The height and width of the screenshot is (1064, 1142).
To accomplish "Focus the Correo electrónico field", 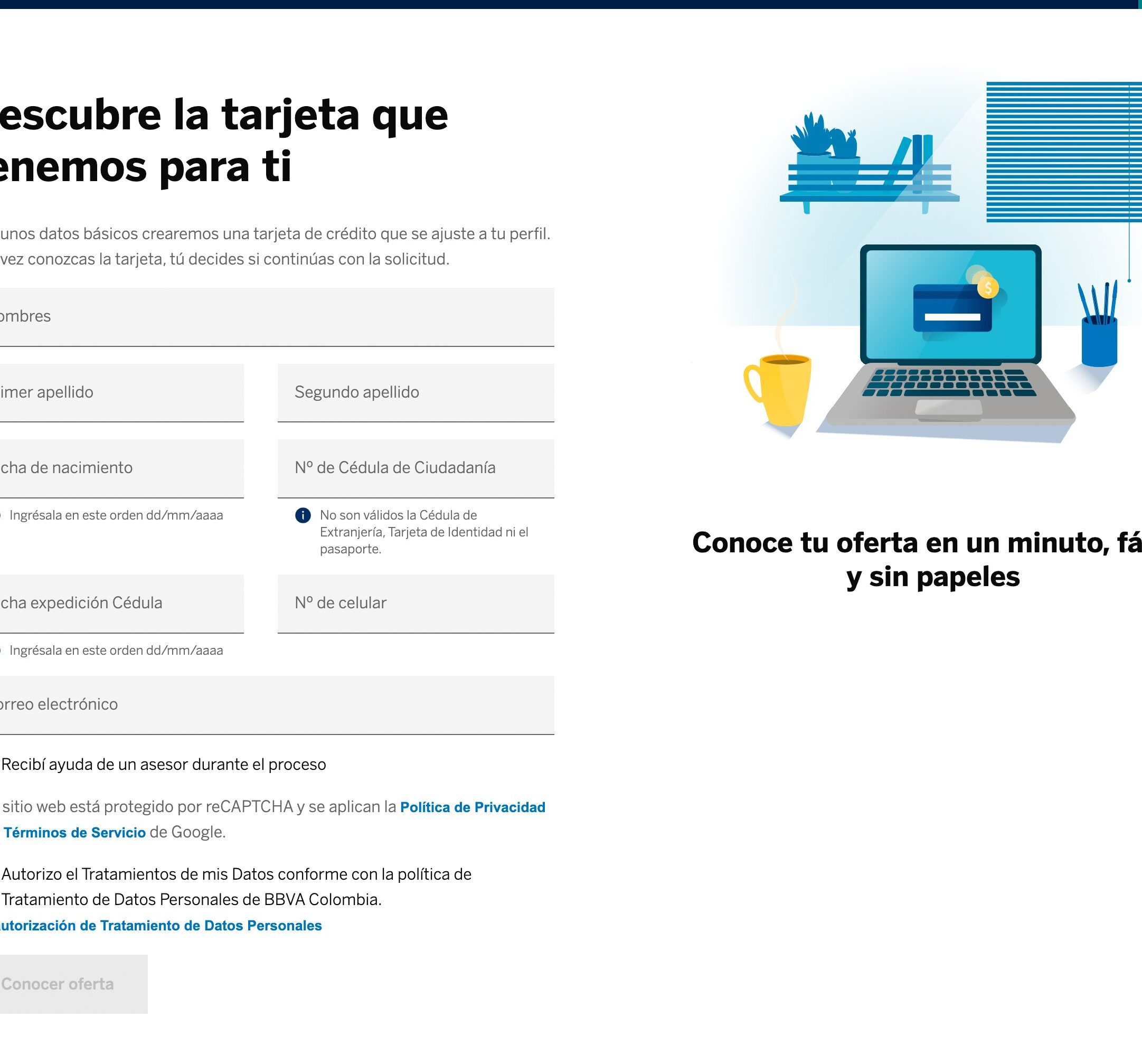I will click(x=276, y=704).
